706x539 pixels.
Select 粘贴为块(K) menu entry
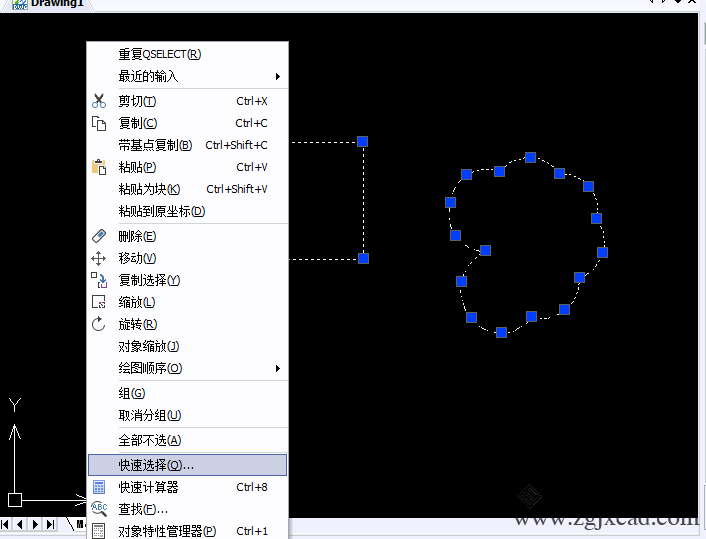click(x=187, y=189)
